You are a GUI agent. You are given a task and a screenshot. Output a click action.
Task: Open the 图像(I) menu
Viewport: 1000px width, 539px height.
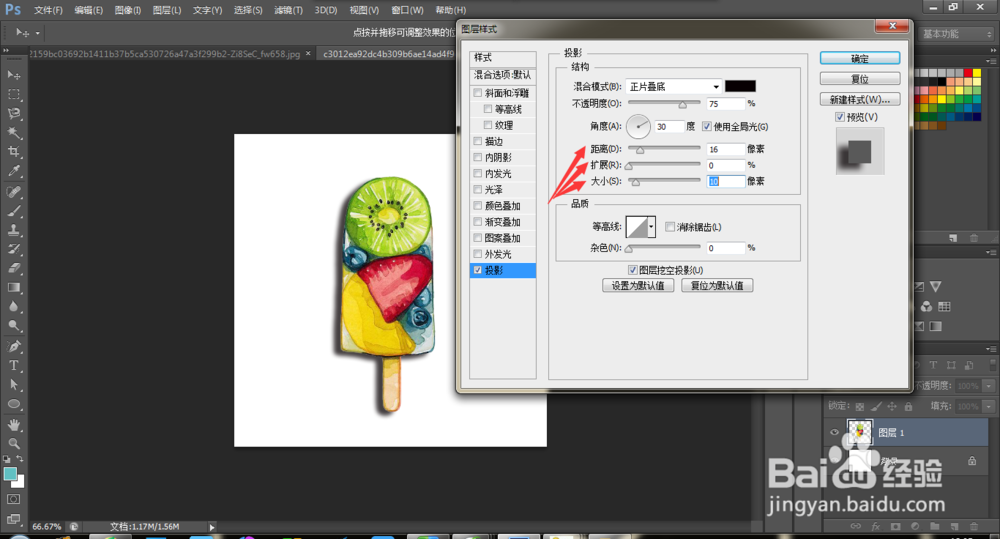click(x=128, y=10)
